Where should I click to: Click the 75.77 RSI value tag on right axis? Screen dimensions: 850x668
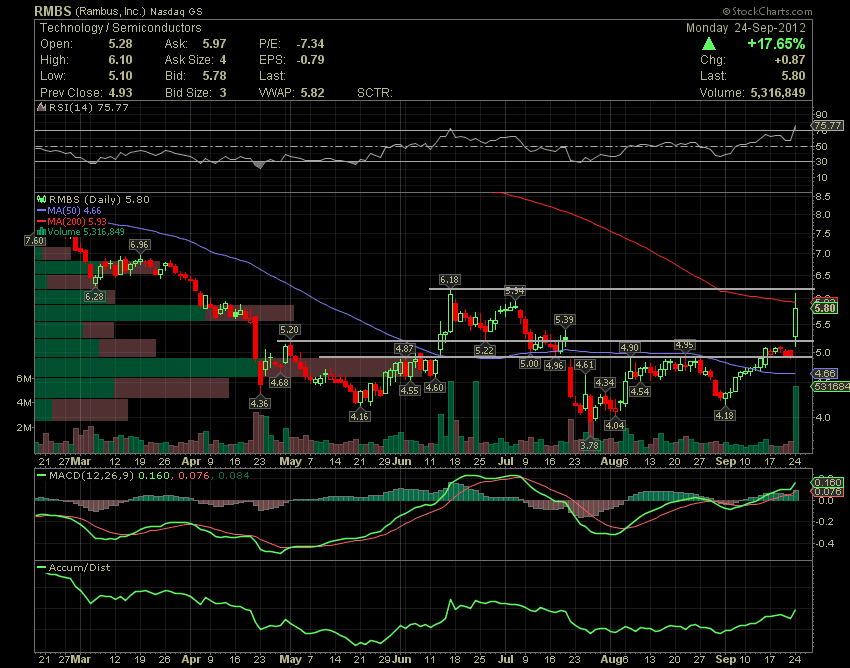point(828,126)
